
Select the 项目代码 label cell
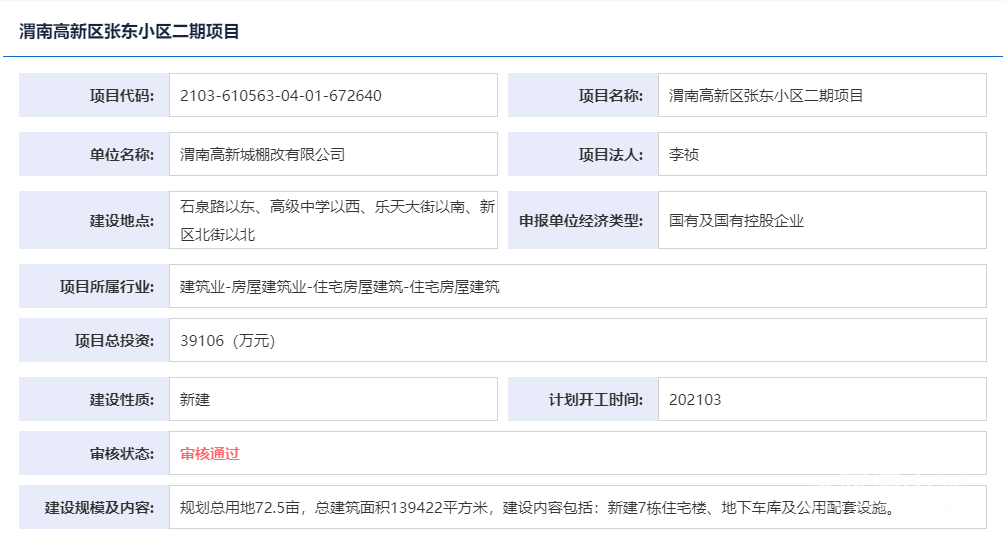coord(95,96)
